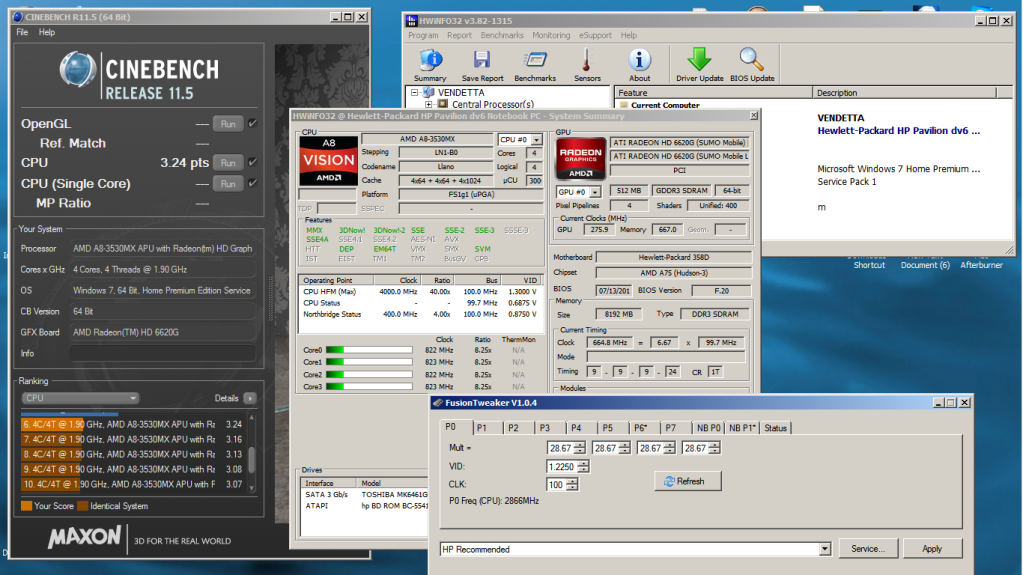Open Cinebench File menu

pos(22,32)
